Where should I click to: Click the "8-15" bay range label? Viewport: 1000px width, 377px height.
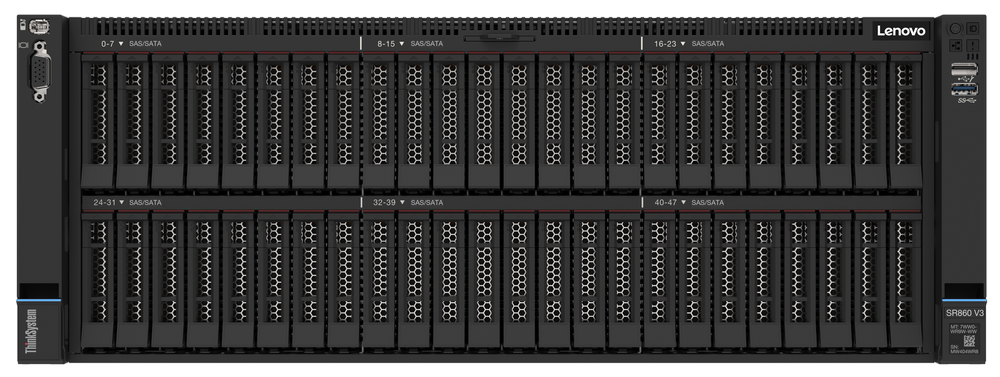[386, 44]
